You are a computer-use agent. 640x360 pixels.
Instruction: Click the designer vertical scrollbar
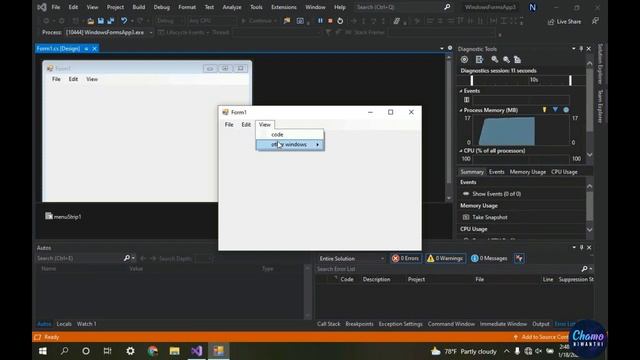(449, 128)
